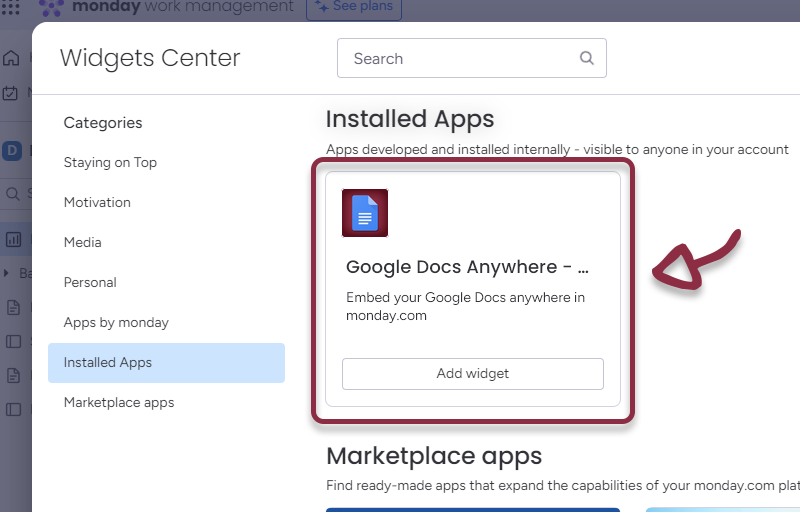Expand the collapsed folder arrow in sidebar
The image size is (800, 512).
coord(8,273)
